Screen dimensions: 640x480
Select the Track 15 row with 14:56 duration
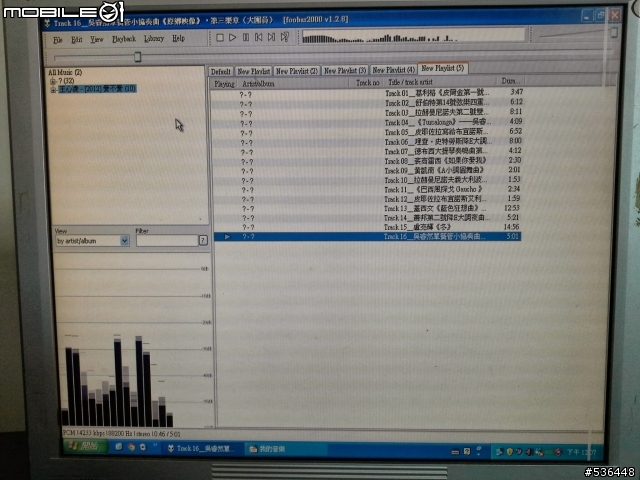point(367,227)
